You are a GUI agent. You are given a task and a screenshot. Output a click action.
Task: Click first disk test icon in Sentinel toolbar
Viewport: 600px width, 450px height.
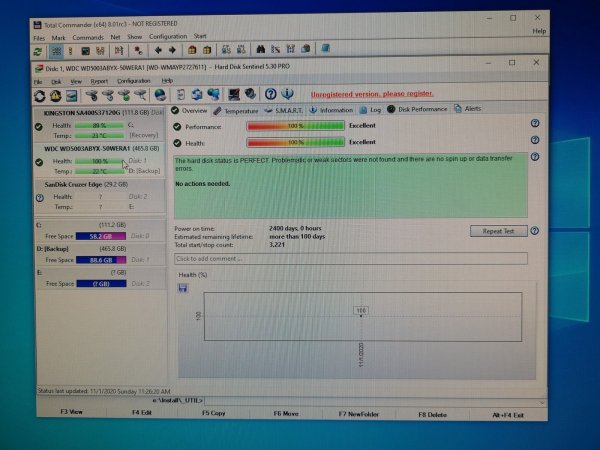(91, 95)
